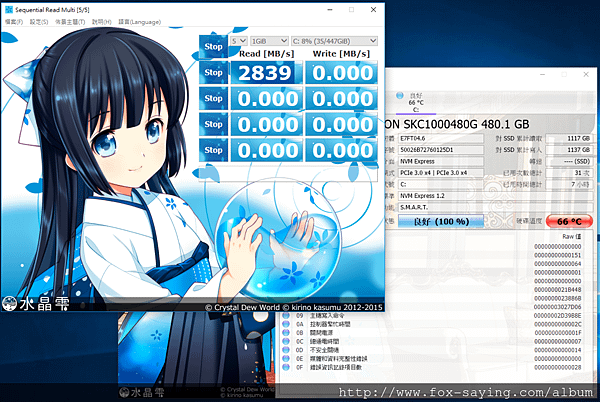600x402 pixels.
Task: Click the status orb of SMART attribute 0E
Action: [286, 358]
